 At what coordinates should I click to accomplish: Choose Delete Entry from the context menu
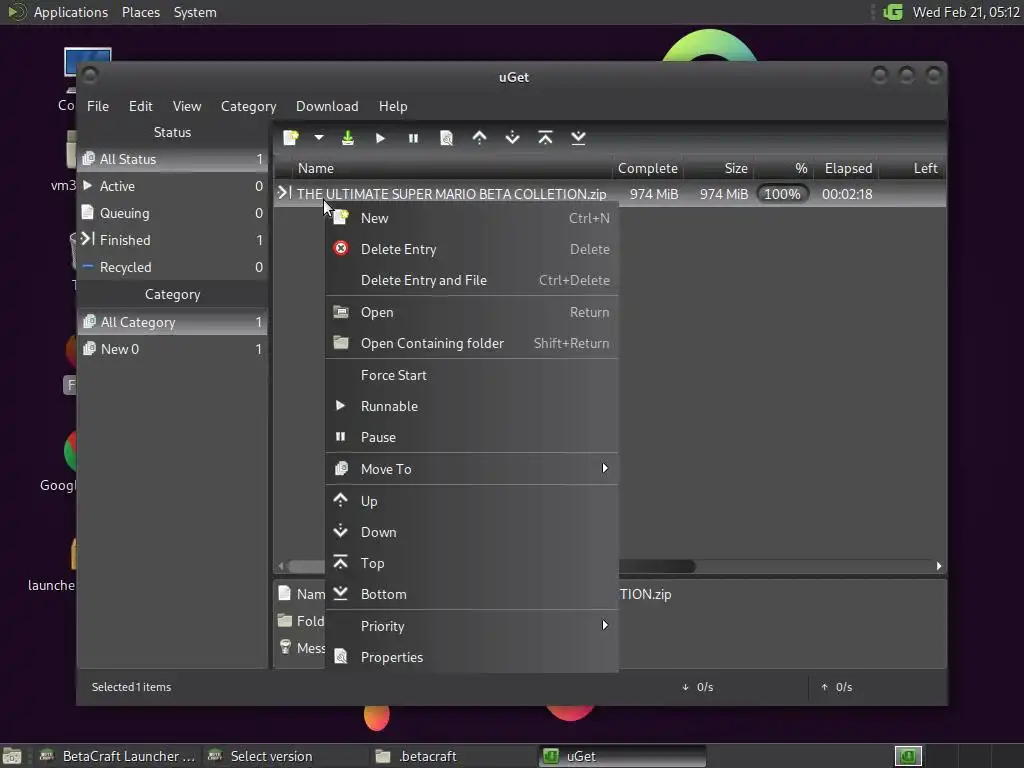coord(472,249)
